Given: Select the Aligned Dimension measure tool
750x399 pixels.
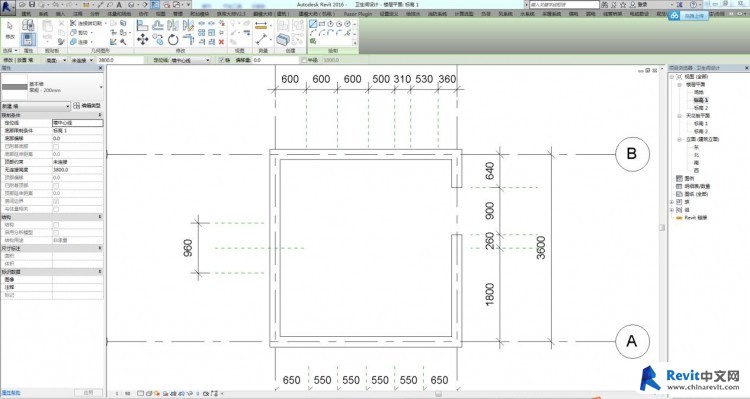Looking at the screenshot, I should (261, 26).
